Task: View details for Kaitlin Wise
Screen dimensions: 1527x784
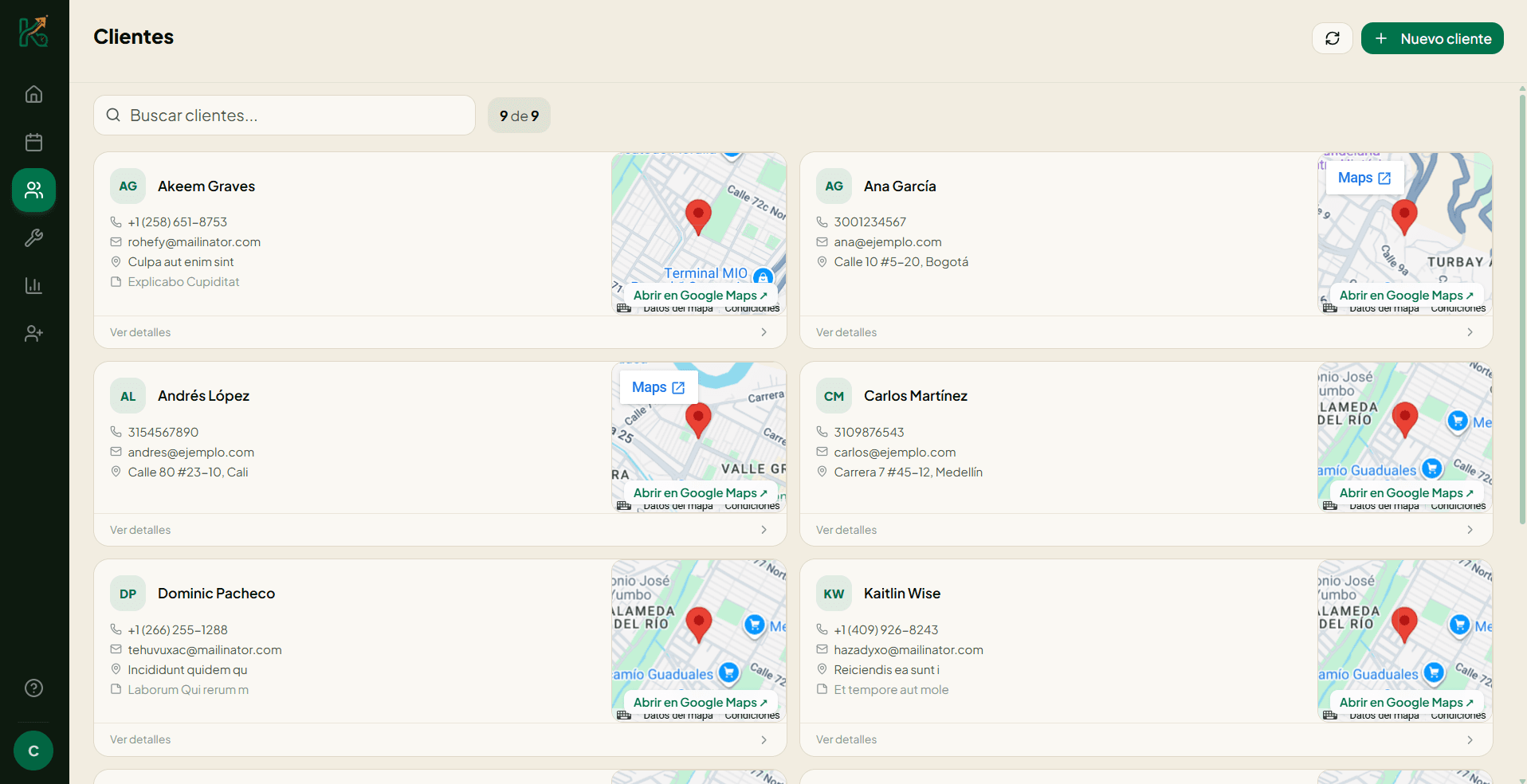Action: 846,739
